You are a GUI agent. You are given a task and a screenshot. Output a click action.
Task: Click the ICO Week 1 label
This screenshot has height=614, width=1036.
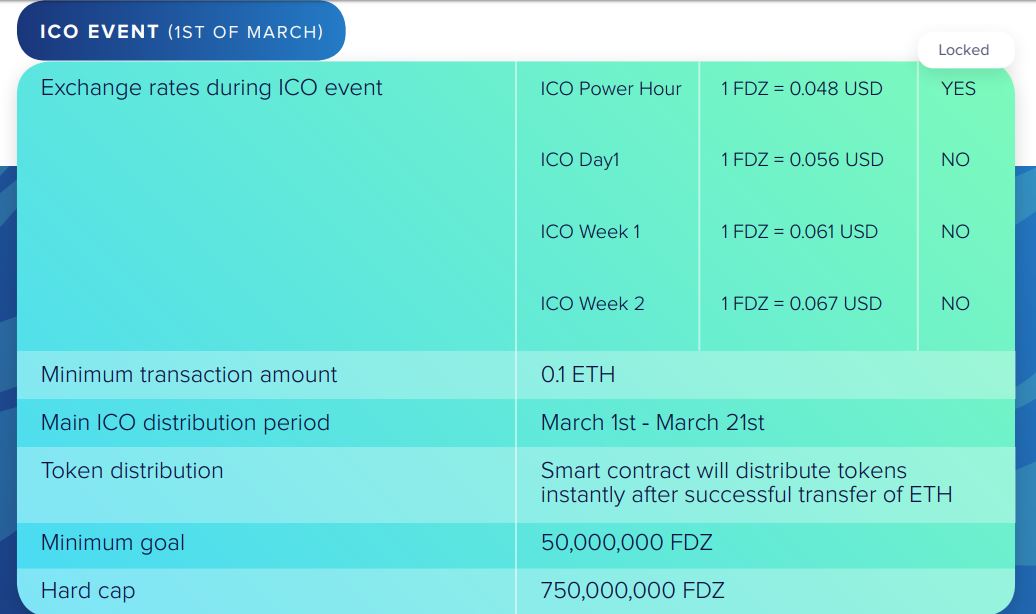coord(590,232)
